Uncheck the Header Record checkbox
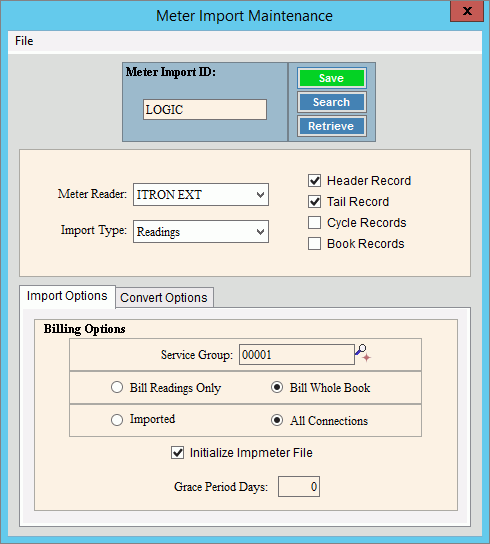Screen dimensions: 490x544 314,180
